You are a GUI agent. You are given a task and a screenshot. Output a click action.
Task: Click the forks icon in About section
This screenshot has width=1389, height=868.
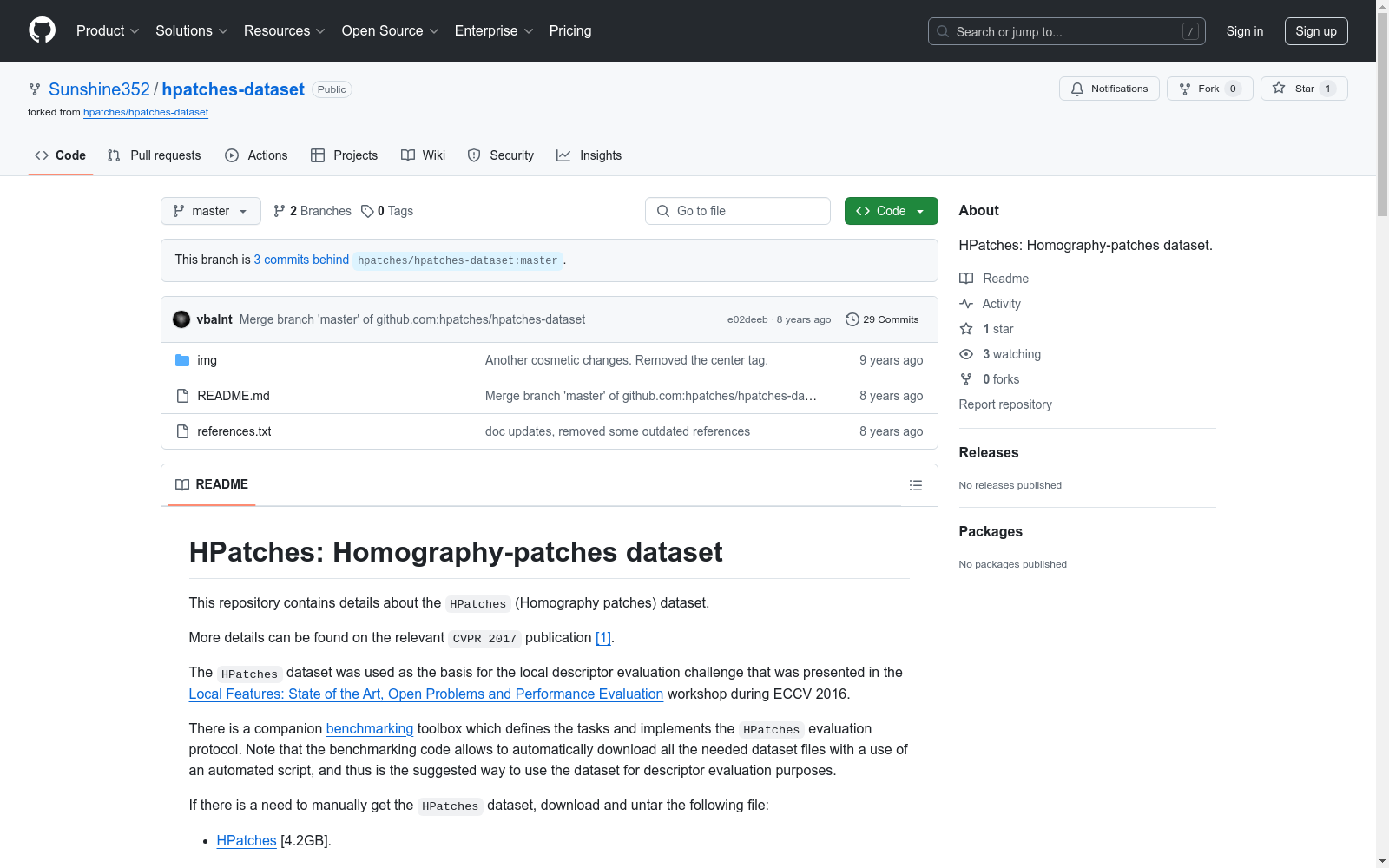click(x=966, y=379)
